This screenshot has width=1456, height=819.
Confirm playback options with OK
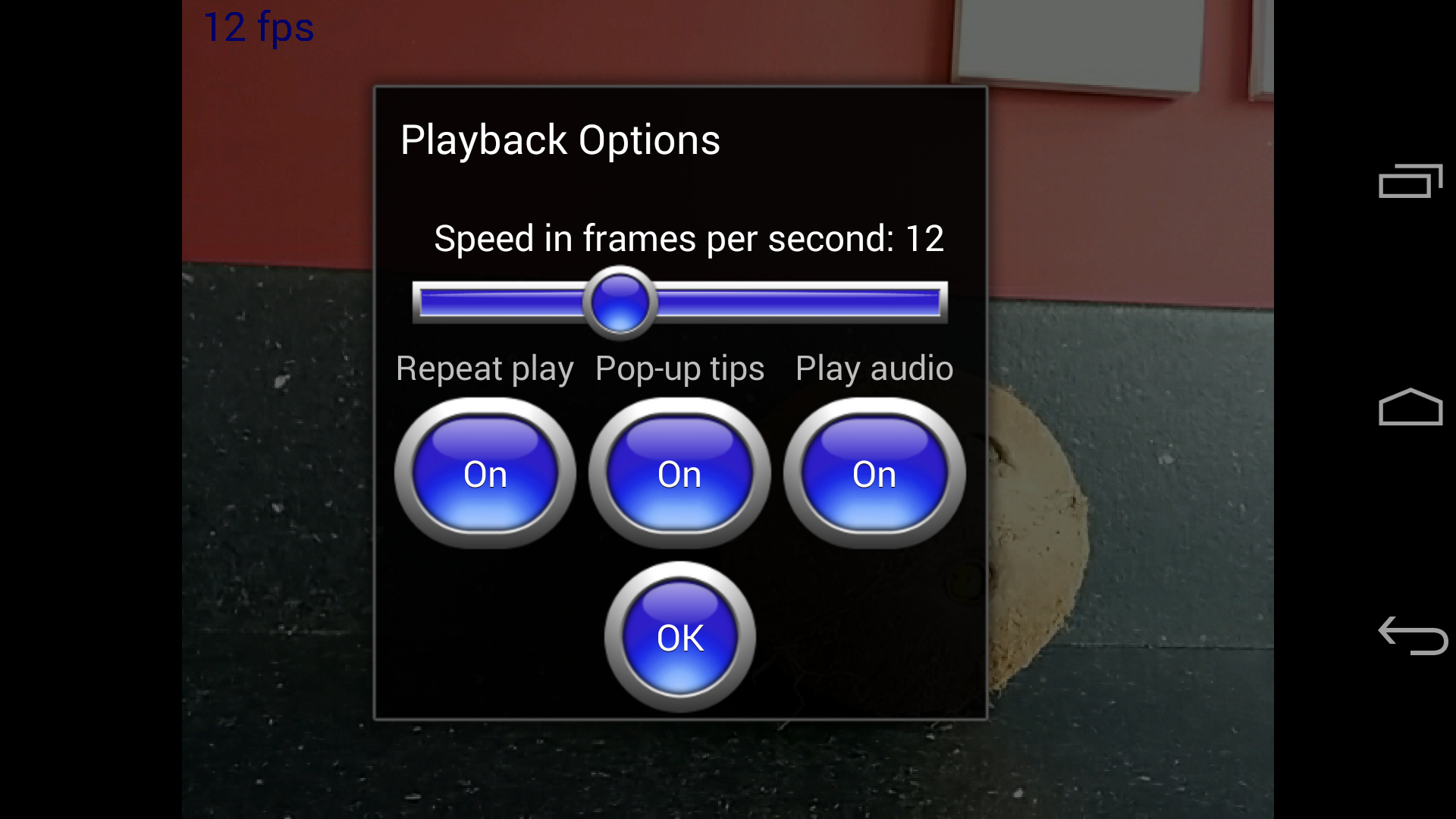click(x=680, y=637)
